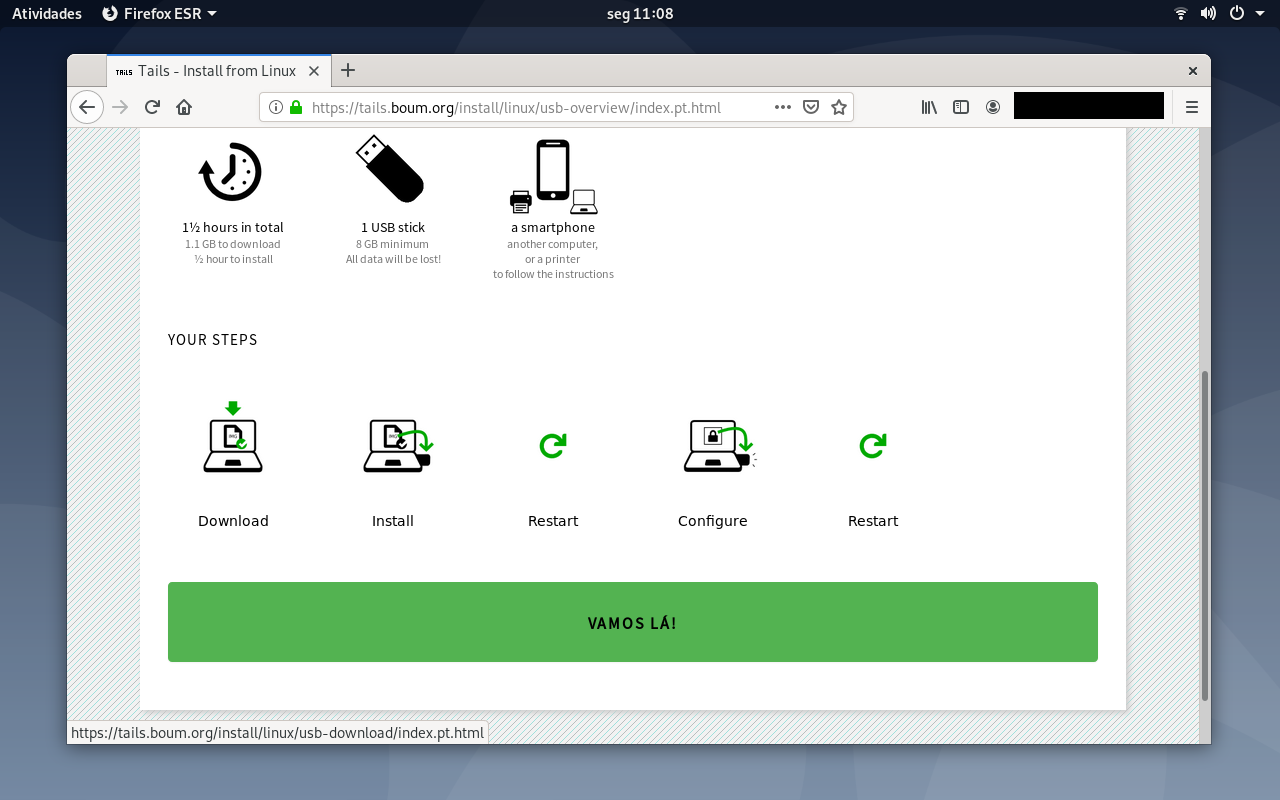Viewport: 1280px width, 800px height.
Task: Click the browser back arrow button
Action: 87,107
